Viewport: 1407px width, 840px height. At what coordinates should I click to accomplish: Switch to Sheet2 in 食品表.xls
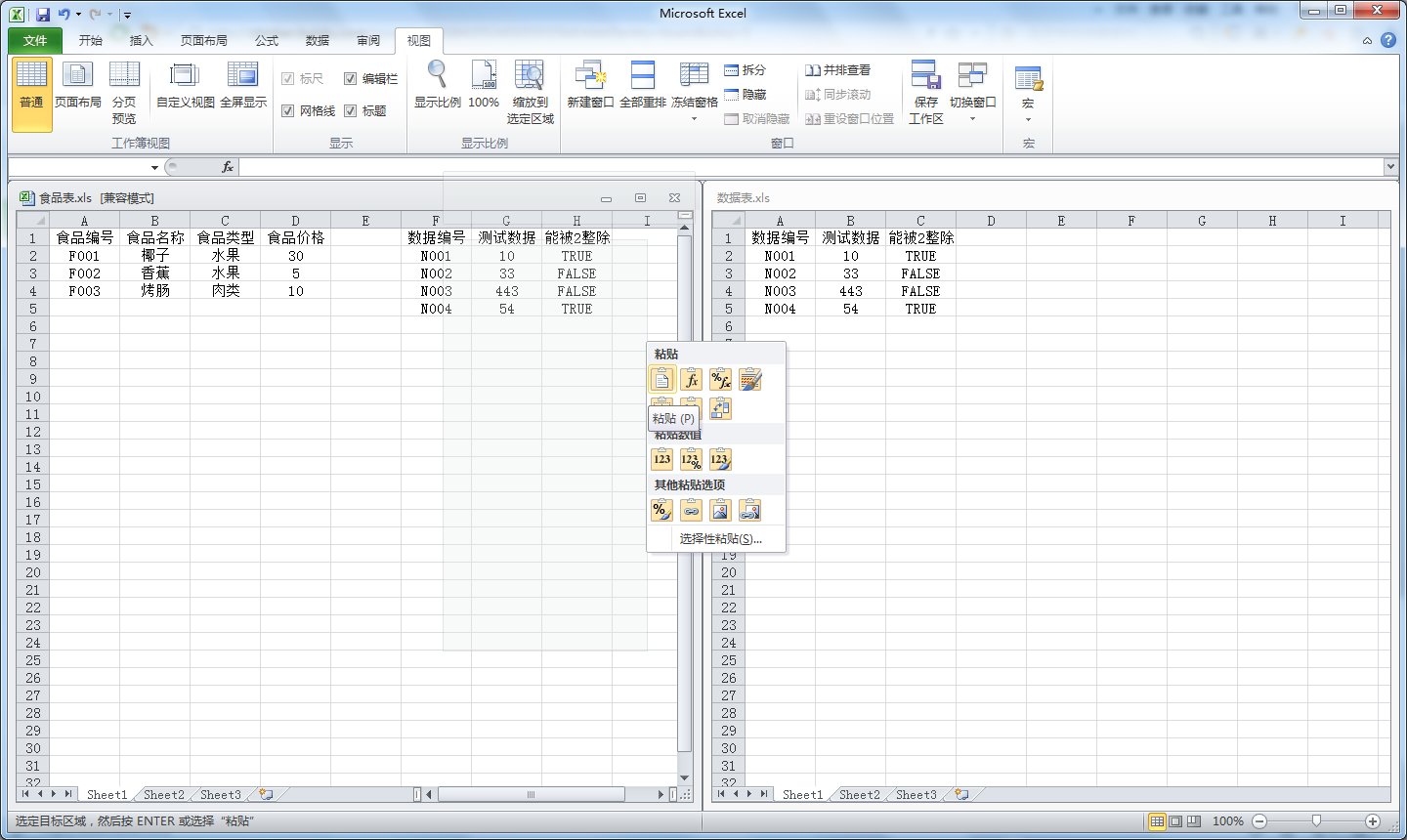coord(163,795)
